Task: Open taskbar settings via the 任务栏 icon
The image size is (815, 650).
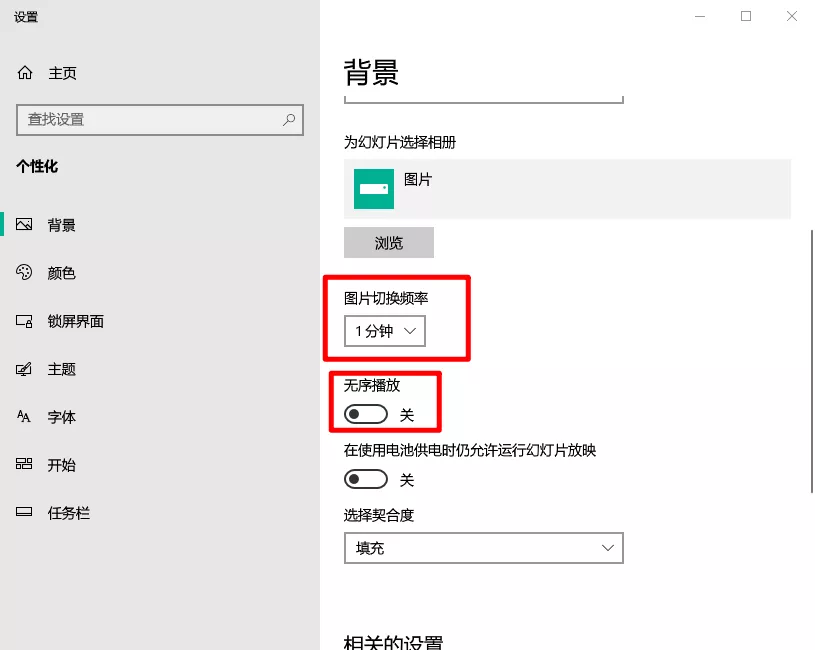Action: coord(24,512)
